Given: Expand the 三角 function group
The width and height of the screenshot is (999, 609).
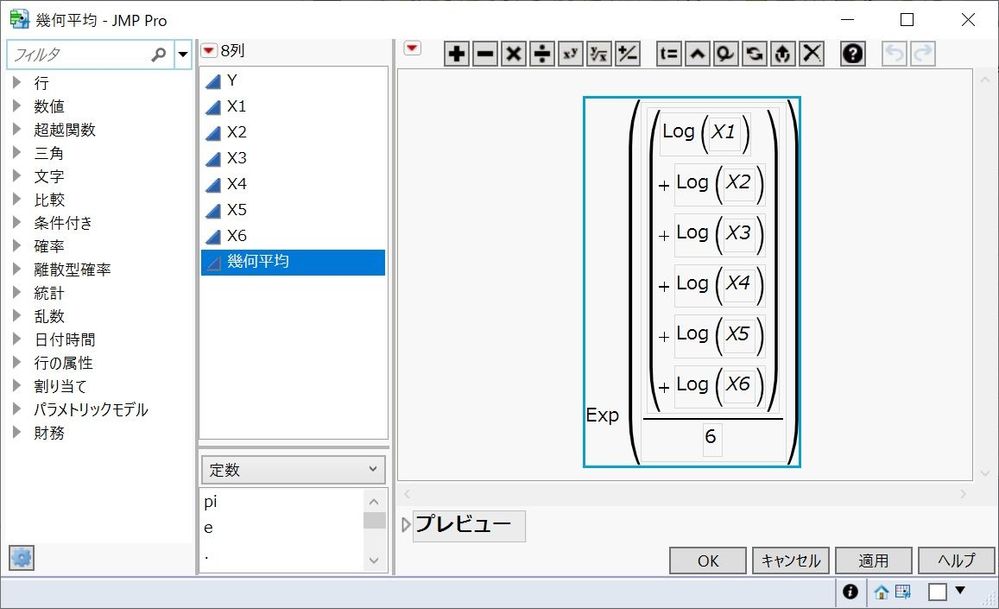Looking at the screenshot, I should pos(17,152).
